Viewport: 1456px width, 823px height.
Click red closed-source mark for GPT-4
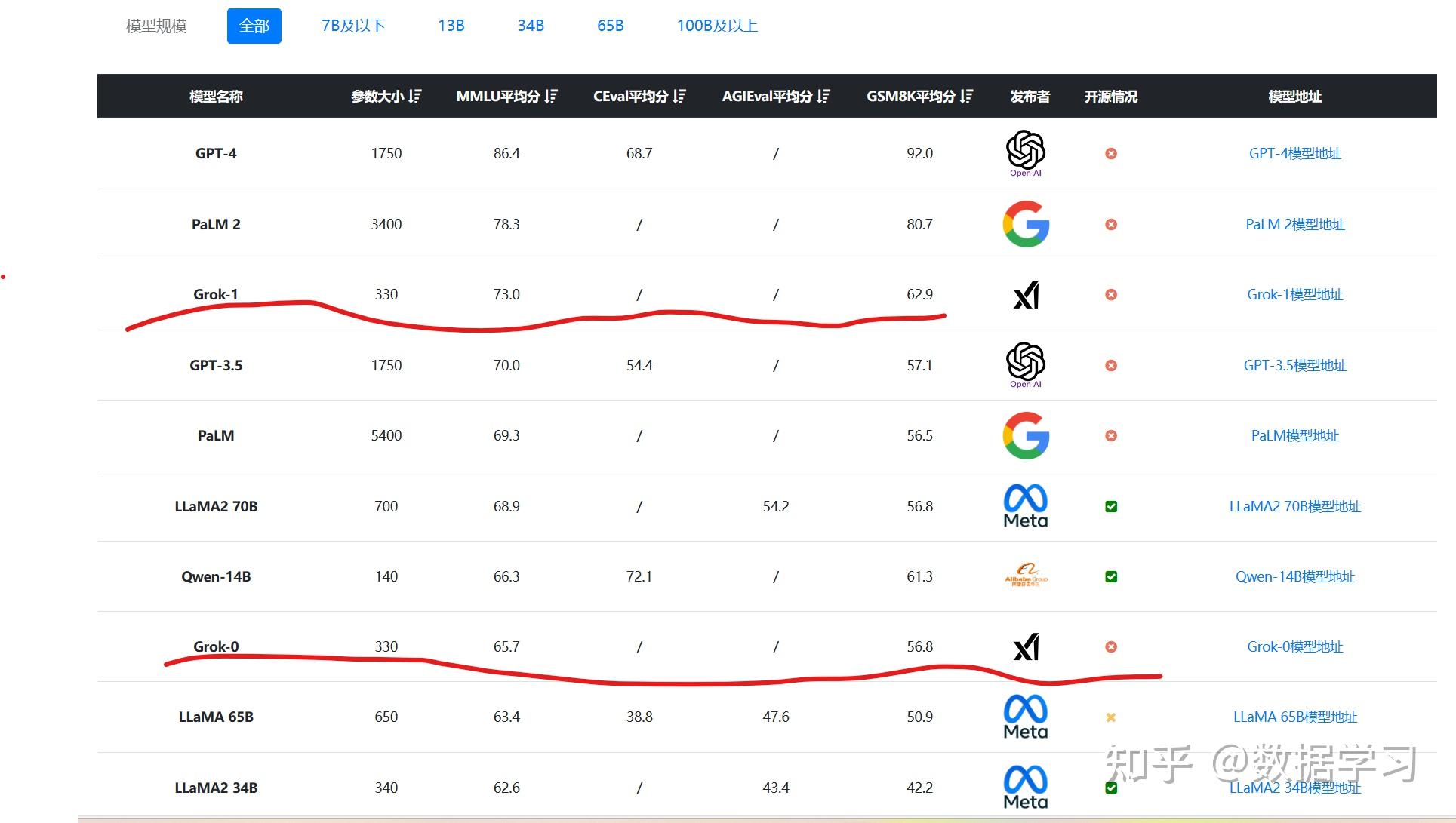point(1111,153)
